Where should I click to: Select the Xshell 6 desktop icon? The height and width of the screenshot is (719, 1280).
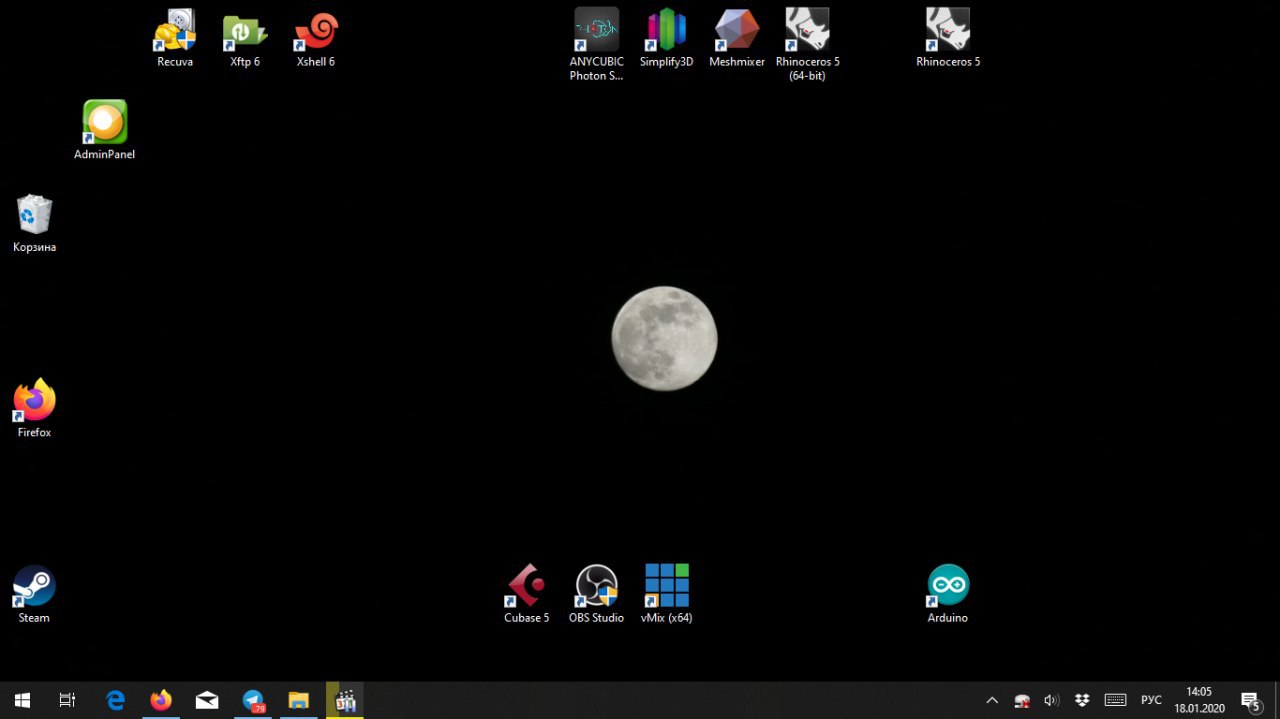[316, 39]
